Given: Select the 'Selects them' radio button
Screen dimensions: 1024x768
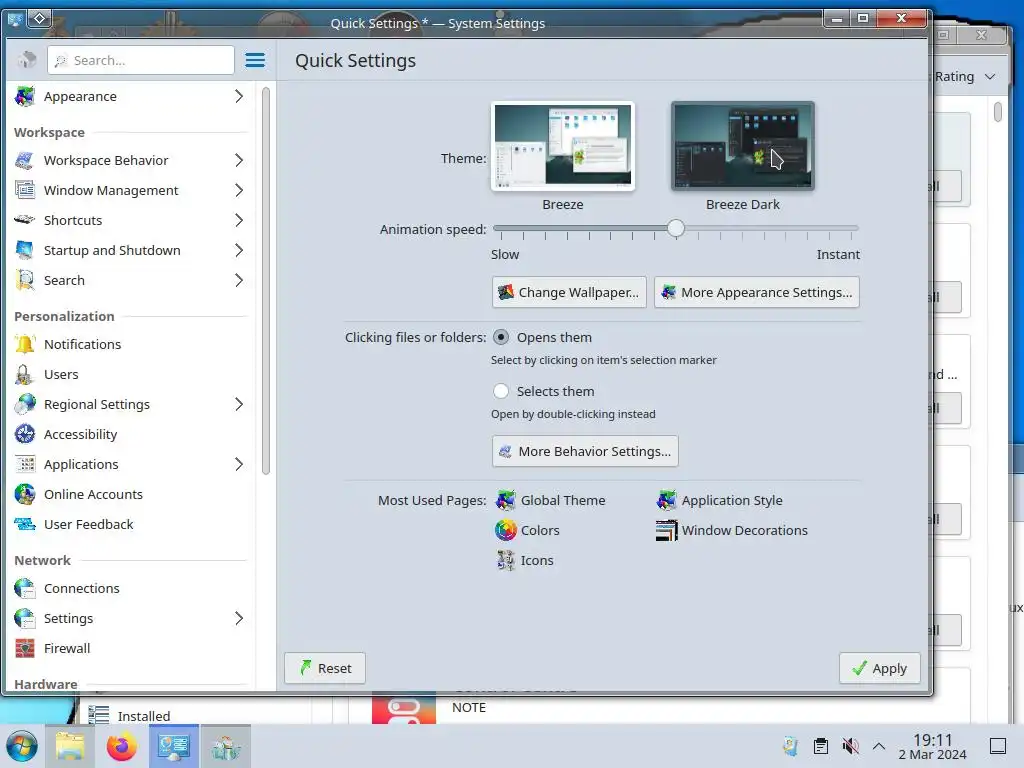Looking at the screenshot, I should (x=501, y=391).
